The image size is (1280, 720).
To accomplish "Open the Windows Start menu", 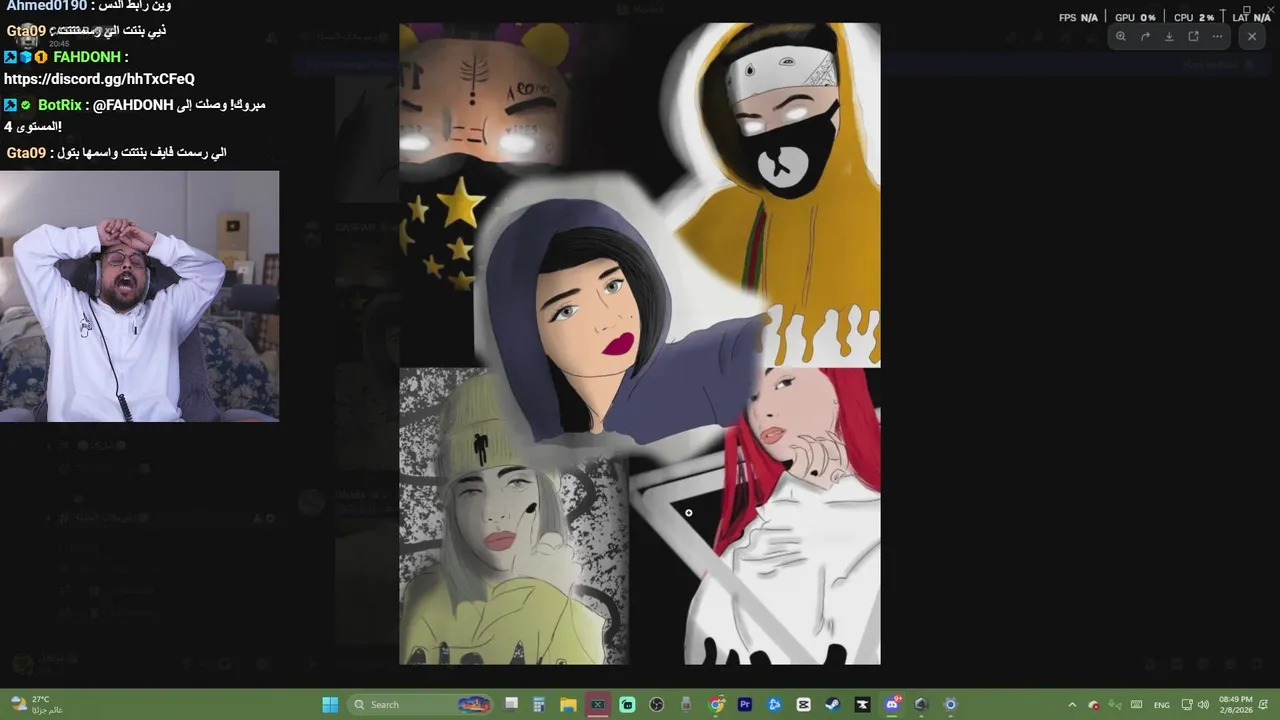I will [330, 705].
